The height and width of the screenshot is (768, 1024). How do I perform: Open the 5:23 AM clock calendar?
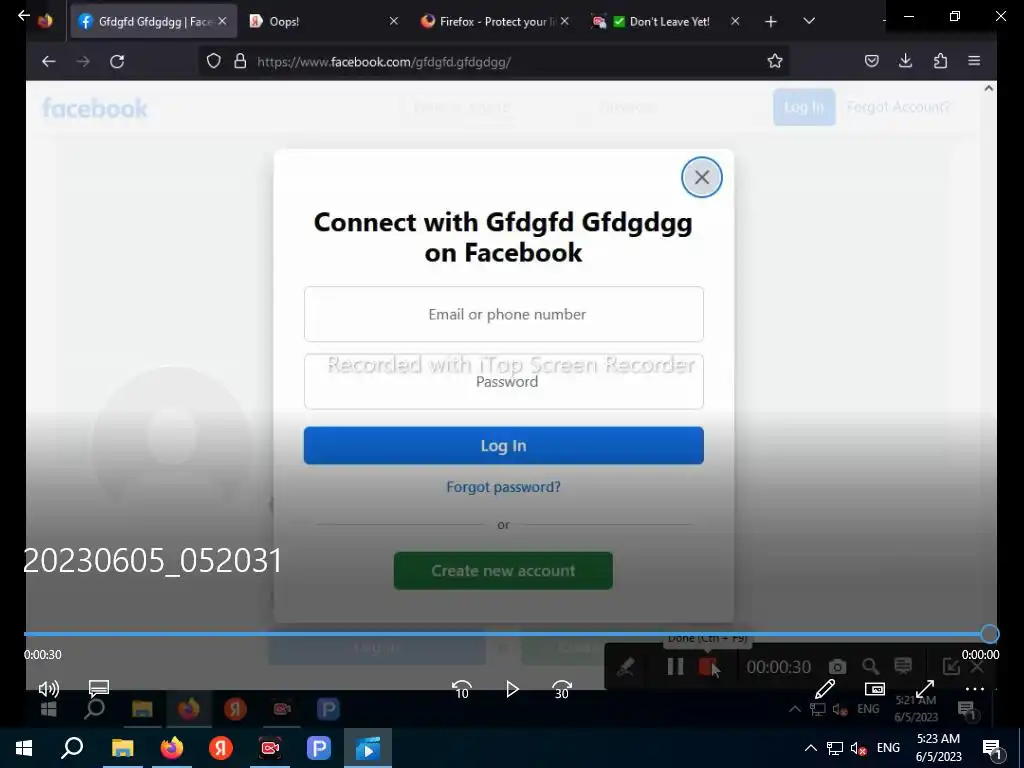tap(938, 748)
